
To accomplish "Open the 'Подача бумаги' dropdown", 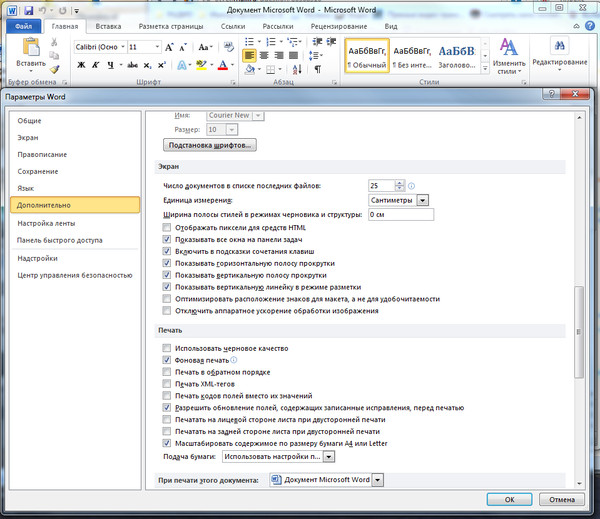I will (329, 457).
